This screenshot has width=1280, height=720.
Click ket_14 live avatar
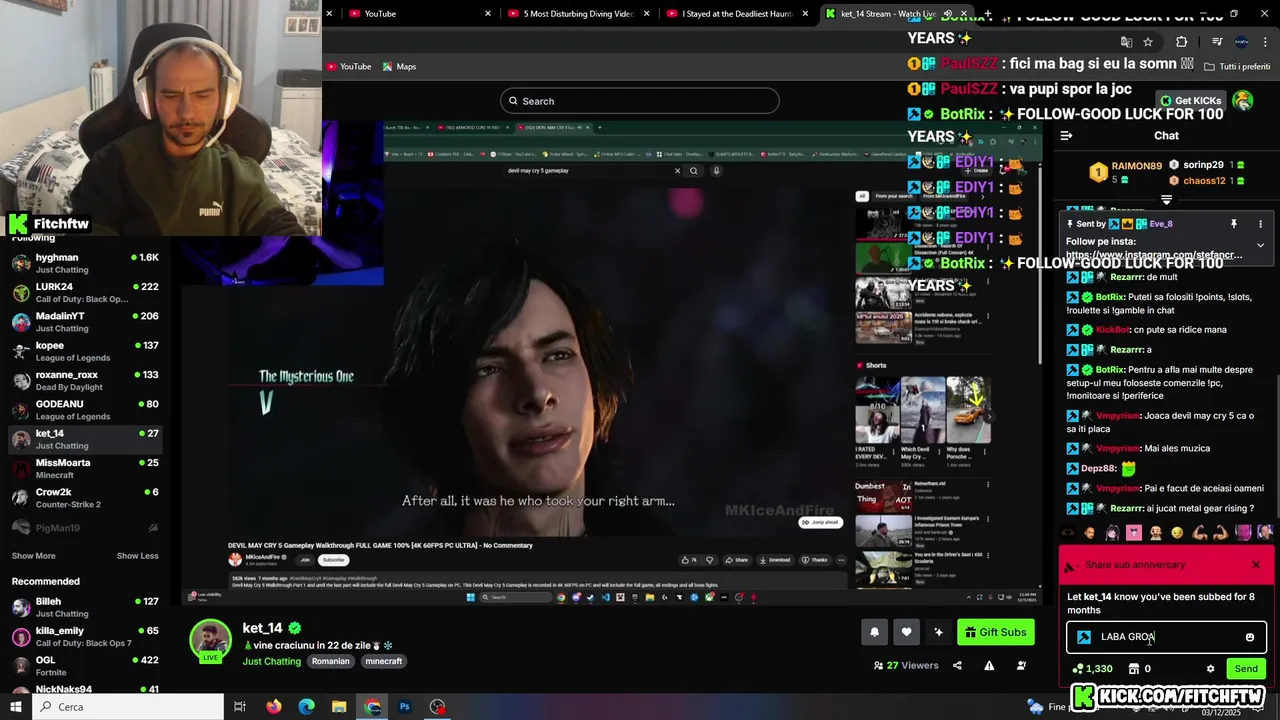coord(210,641)
